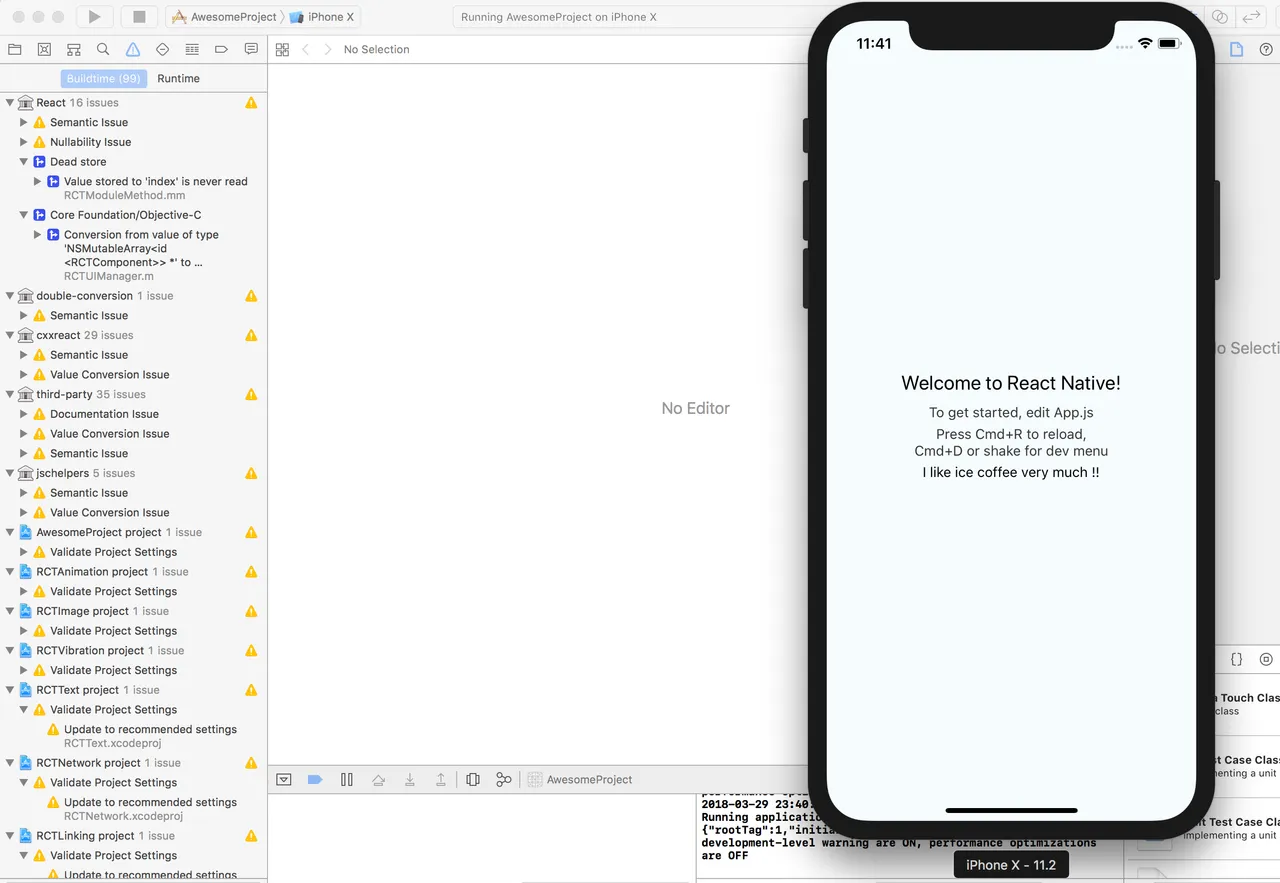The width and height of the screenshot is (1280, 883).
Task: Open Debug Memory Graph
Action: pos(504,779)
